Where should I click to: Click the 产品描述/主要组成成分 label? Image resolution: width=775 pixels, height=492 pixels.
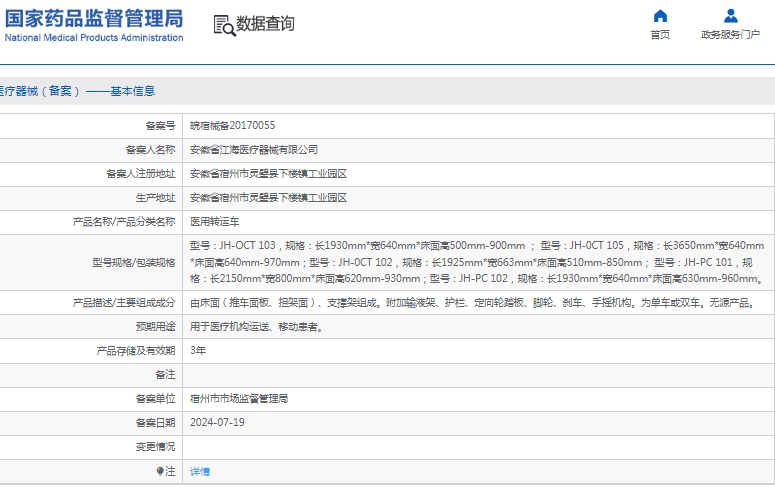124,303
